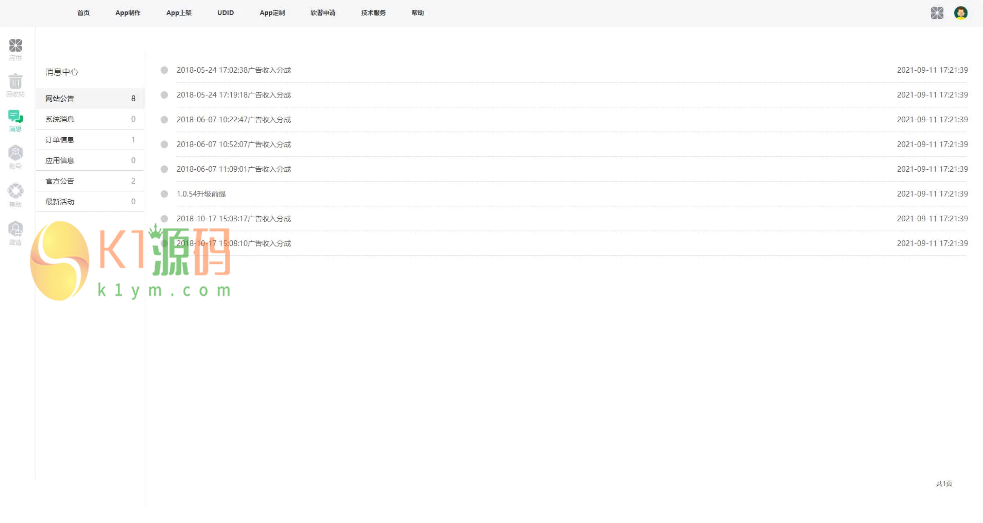Click the grid icon beside the avatar
Viewport: 983px width, 523px height.
(937, 13)
